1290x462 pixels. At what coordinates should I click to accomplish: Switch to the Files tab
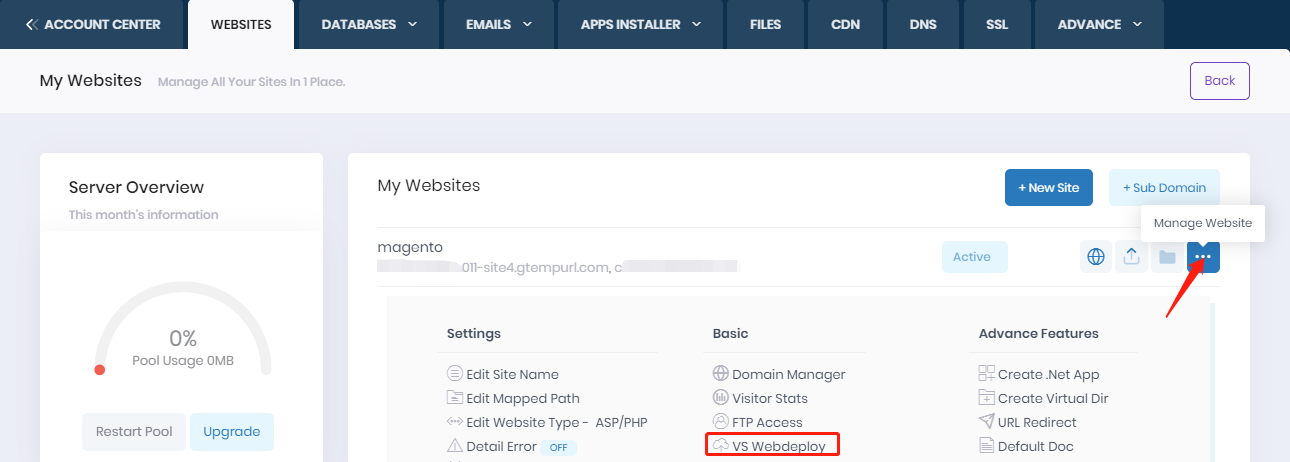point(765,24)
